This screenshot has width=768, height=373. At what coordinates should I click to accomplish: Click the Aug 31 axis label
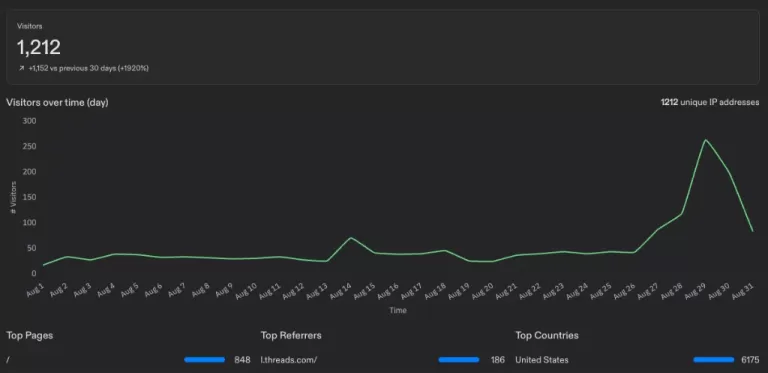(744, 291)
